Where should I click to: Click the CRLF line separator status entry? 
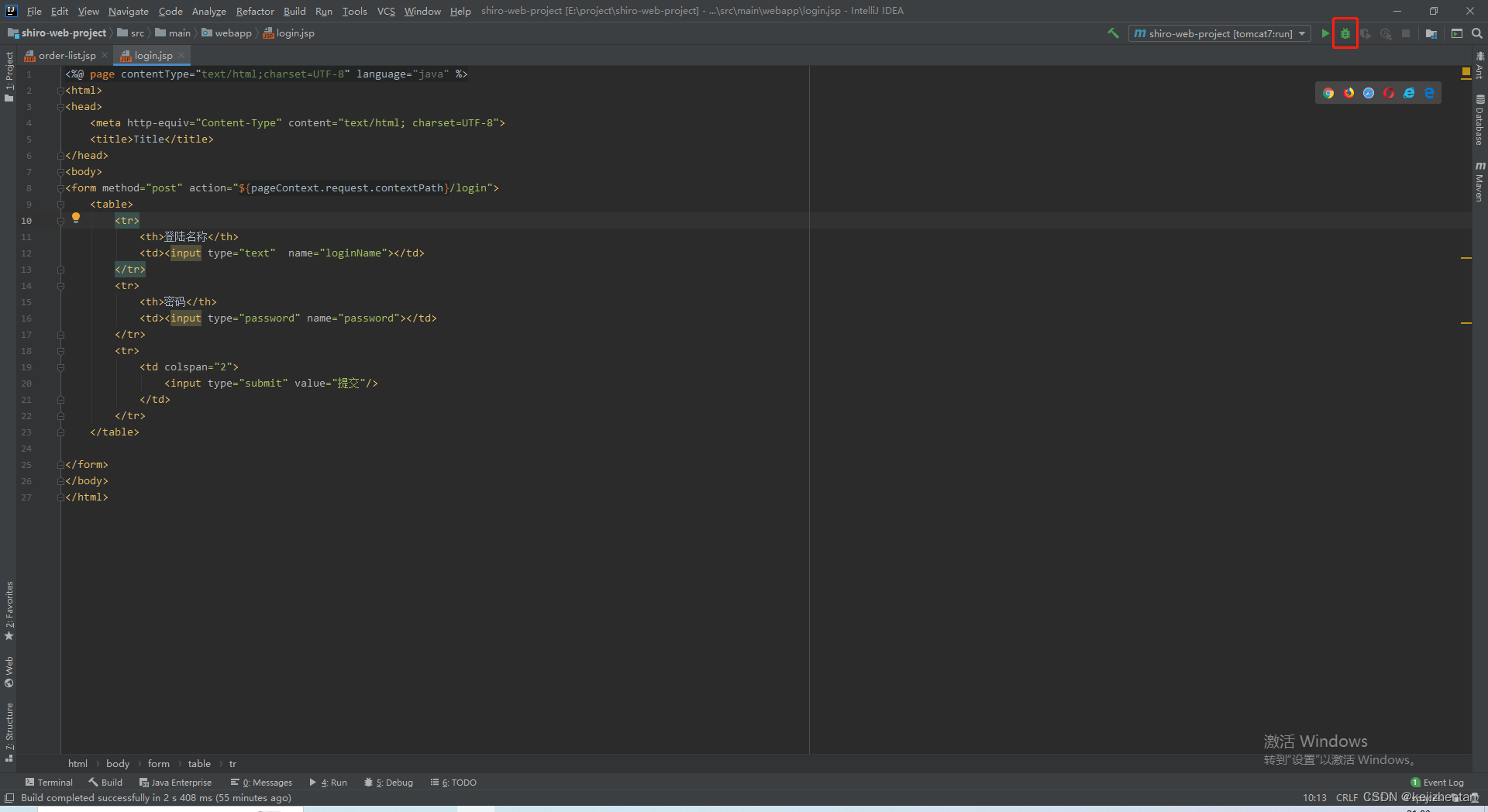[1346, 798]
